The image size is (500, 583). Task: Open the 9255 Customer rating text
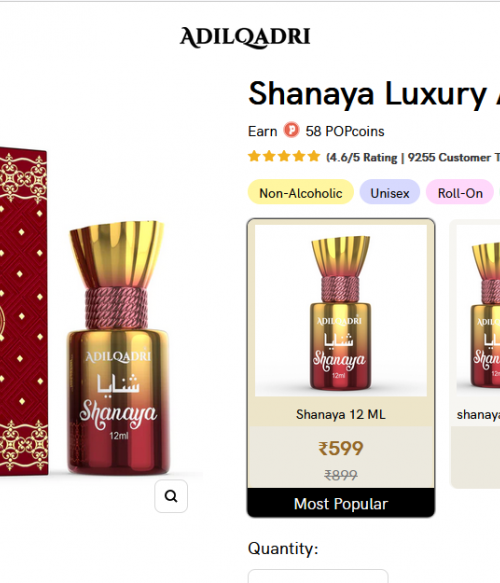pos(454,158)
